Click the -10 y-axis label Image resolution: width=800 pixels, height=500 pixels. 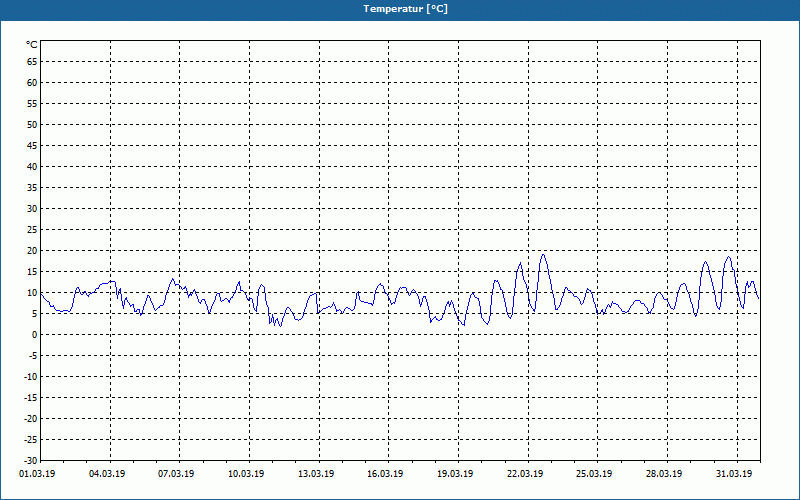coord(31,377)
